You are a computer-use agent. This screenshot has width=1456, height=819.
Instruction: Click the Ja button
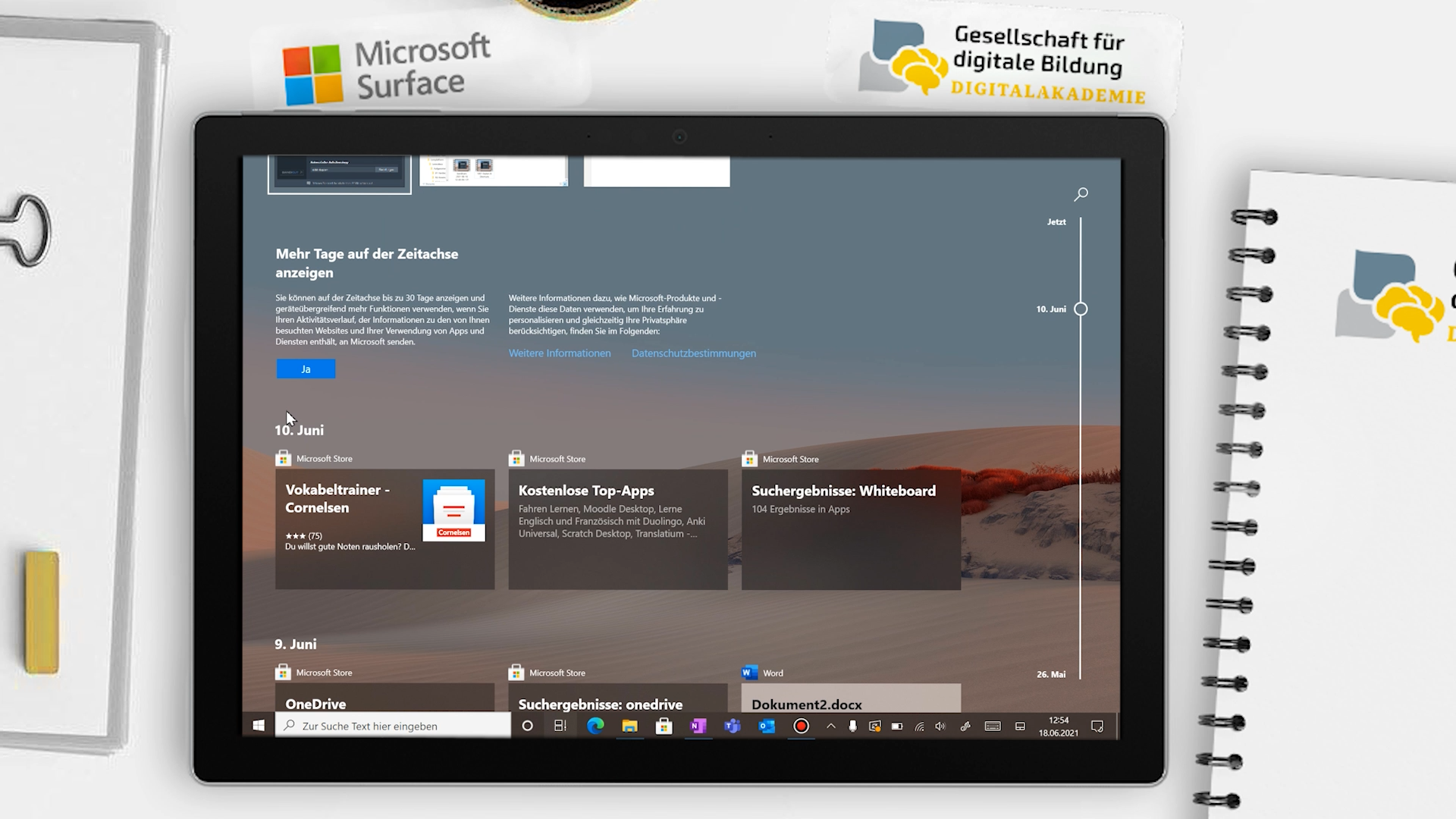coord(306,369)
